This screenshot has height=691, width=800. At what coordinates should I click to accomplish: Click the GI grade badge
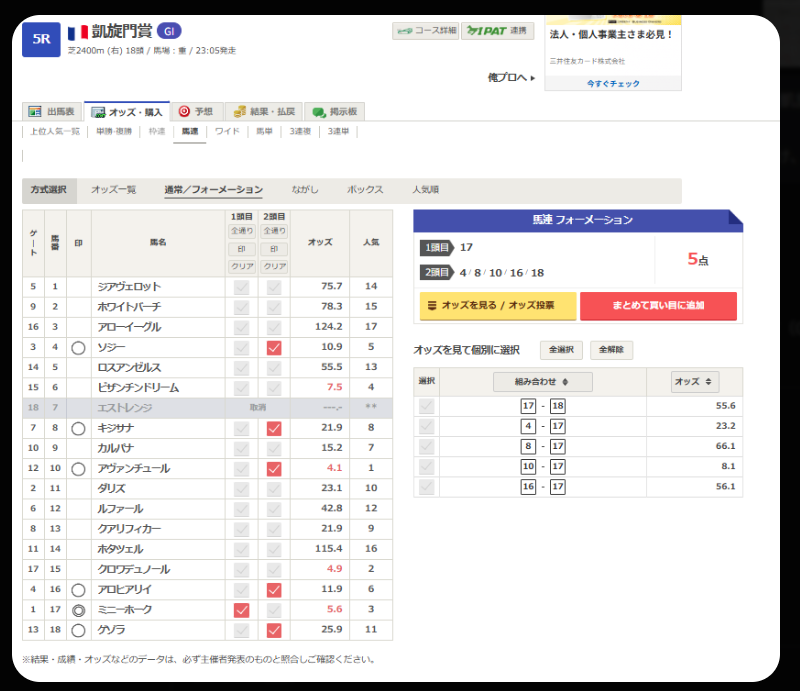169,31
